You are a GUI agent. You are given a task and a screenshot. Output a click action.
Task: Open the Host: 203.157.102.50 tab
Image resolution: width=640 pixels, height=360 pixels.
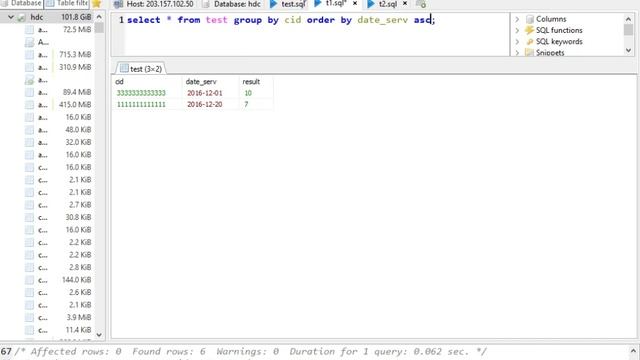[154, 4]
